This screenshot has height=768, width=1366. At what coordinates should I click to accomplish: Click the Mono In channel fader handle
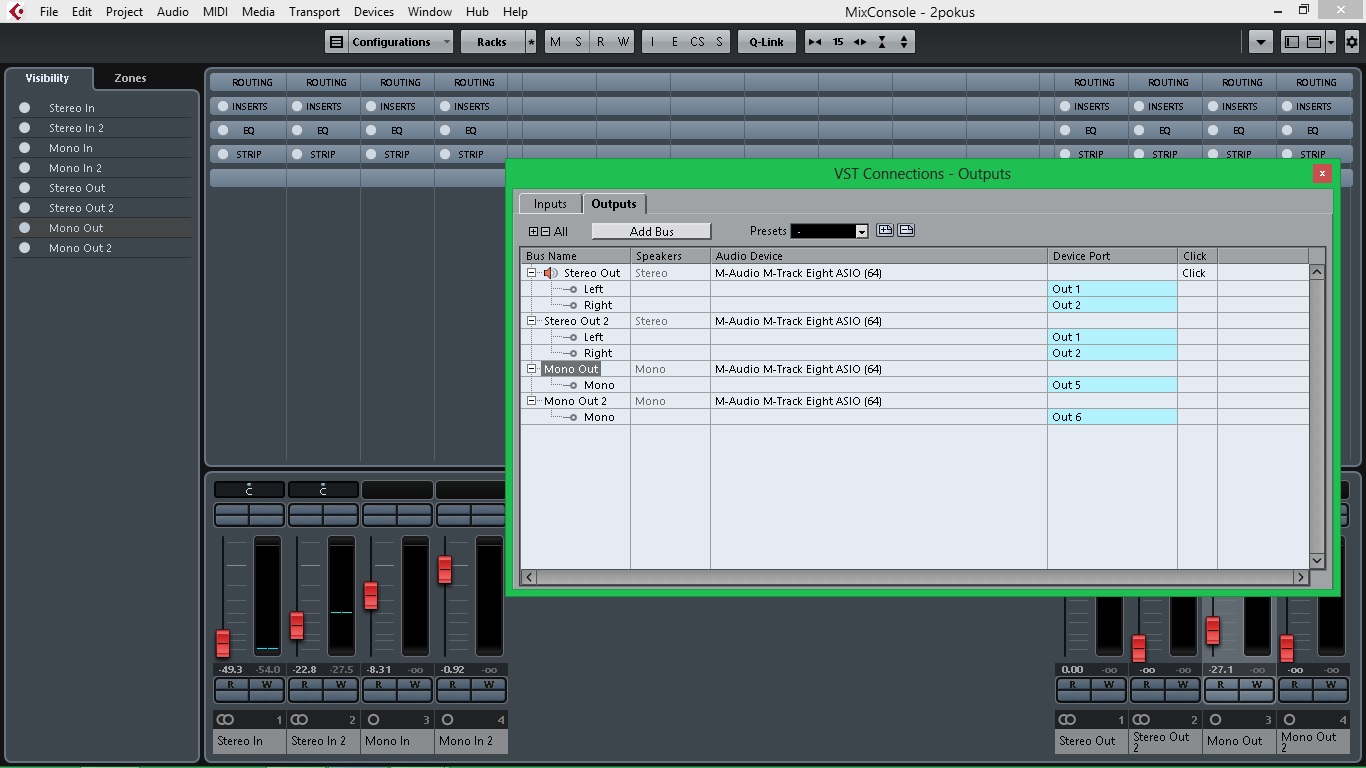tap(371, 595)
